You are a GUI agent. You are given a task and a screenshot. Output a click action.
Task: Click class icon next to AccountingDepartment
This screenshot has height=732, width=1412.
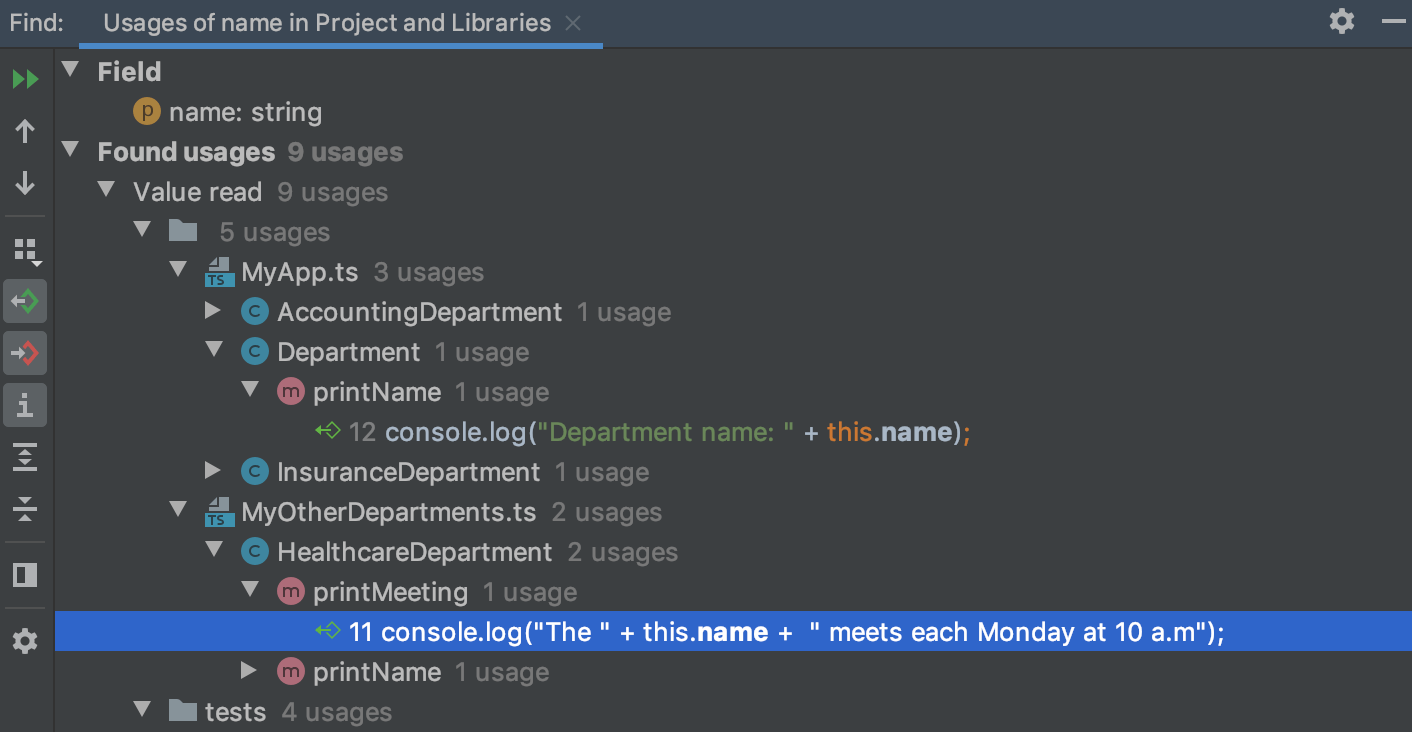[x=255, y=312]
